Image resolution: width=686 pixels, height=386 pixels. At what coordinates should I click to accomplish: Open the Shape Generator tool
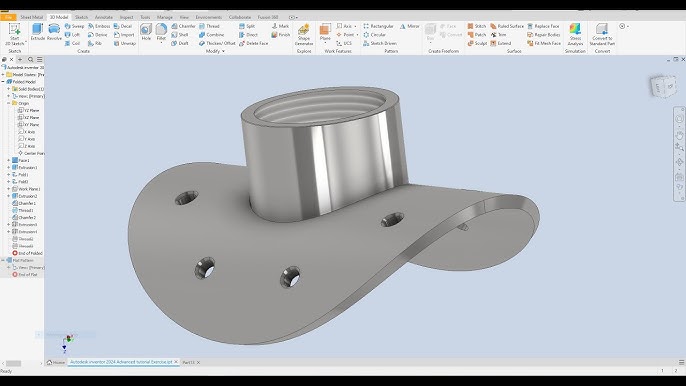coord(304,35)
